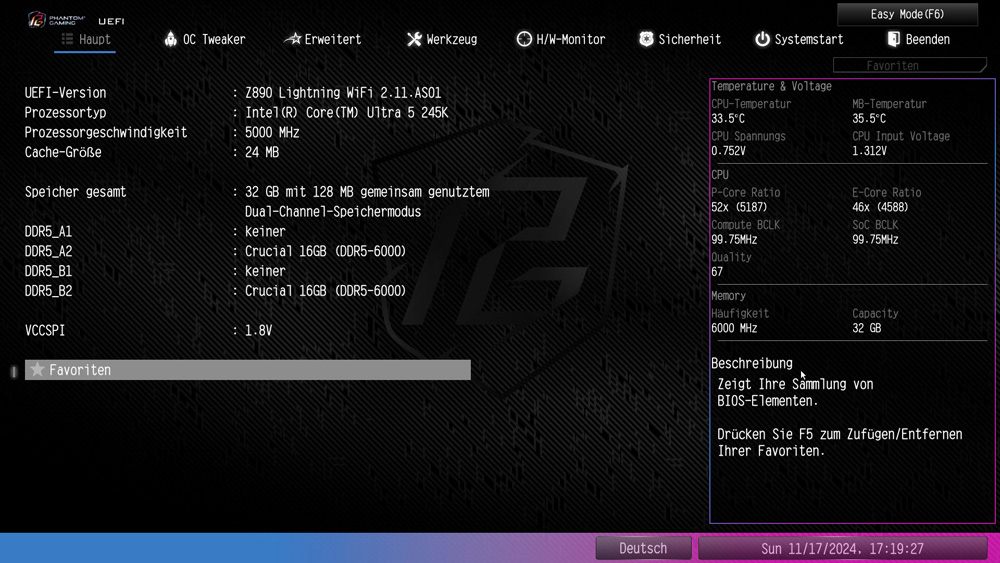Click the DDR5_B1 slot label
Image resolution: width=1000 pixels, height=563 pixels.
click(x=48, y=271)
